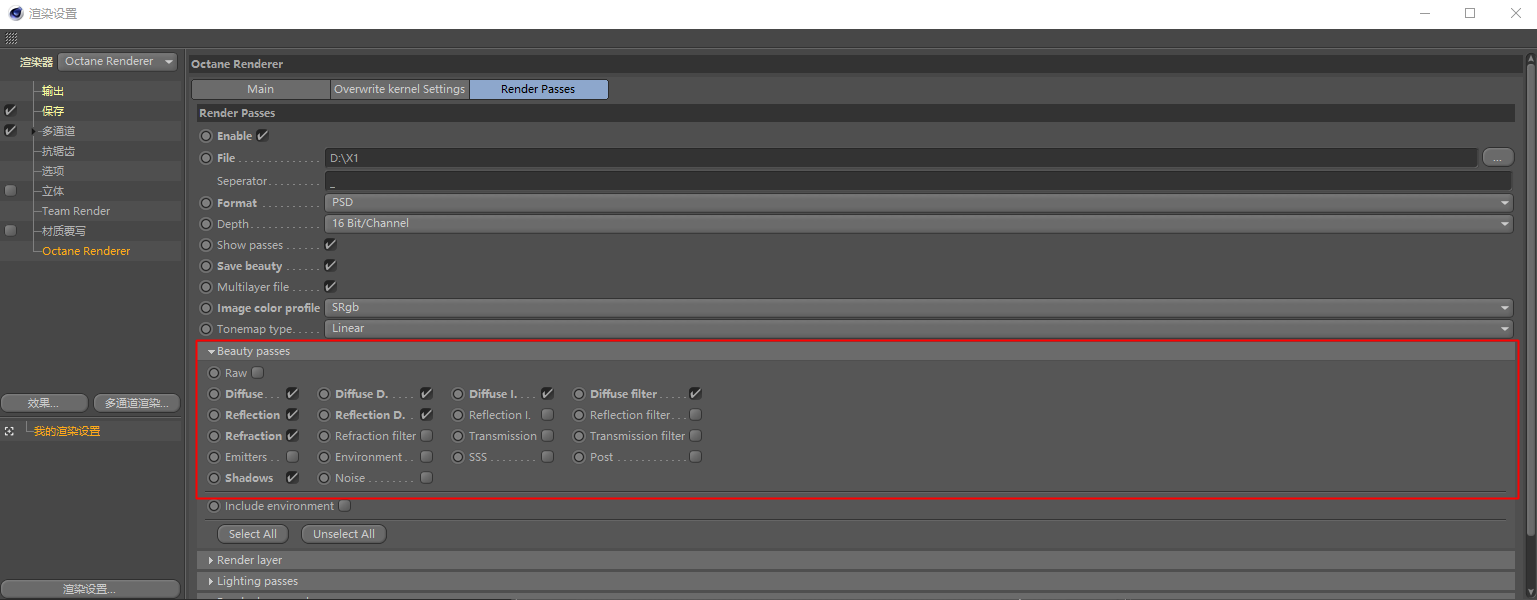Select Team Render in settings list
Viewport: 1537px width, 600px height.
pyautogui.click(x=76, y=211)
